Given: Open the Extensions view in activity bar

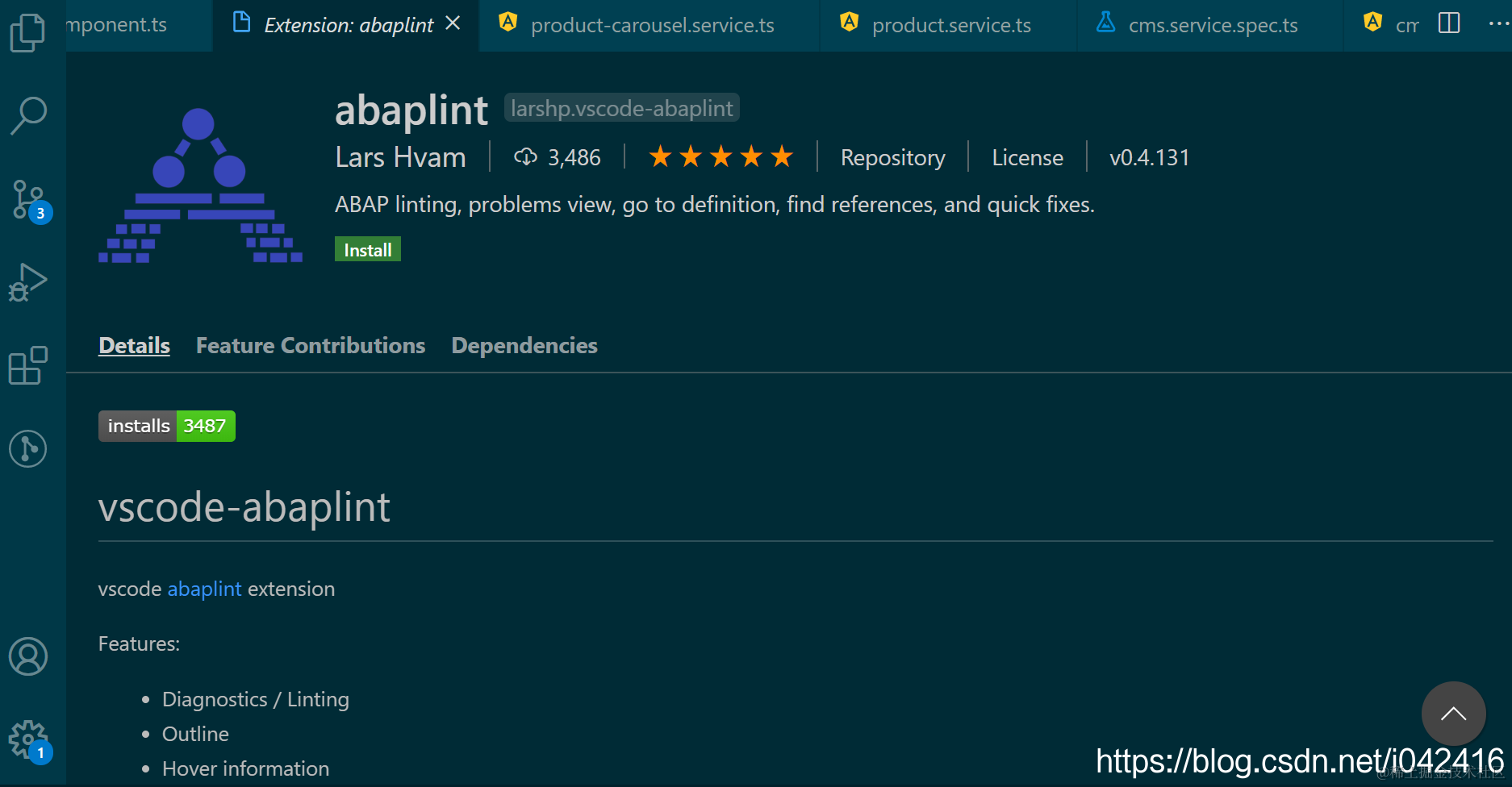Looking at the screenshot, I should coord(28,365).
